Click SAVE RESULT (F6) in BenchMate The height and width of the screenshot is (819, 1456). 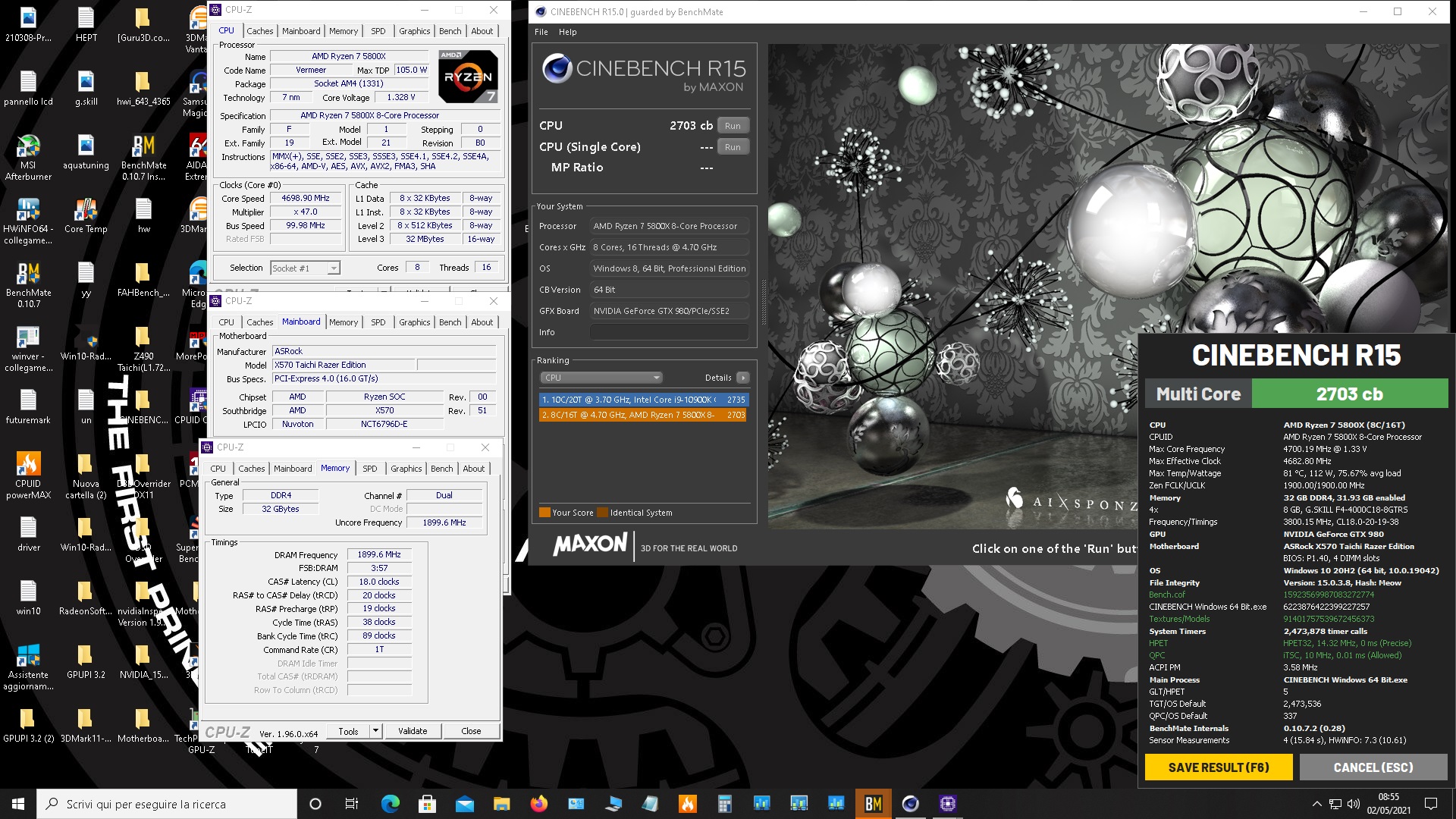(x=1219, y=767)
